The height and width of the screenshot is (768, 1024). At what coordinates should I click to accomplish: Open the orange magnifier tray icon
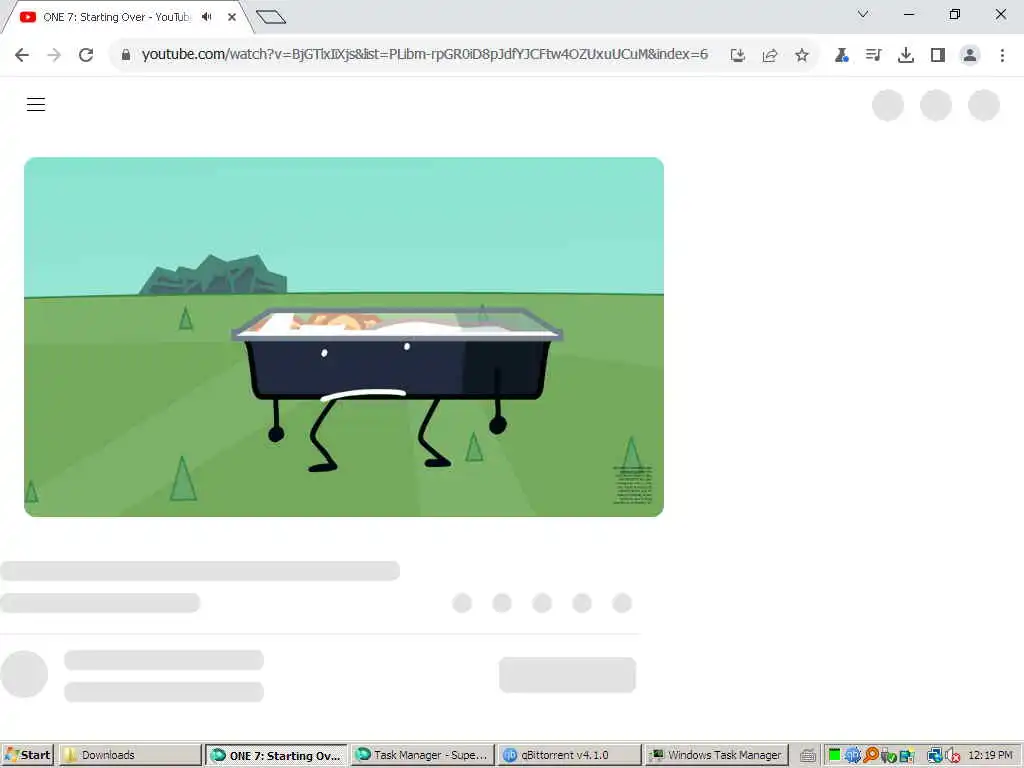871,756
